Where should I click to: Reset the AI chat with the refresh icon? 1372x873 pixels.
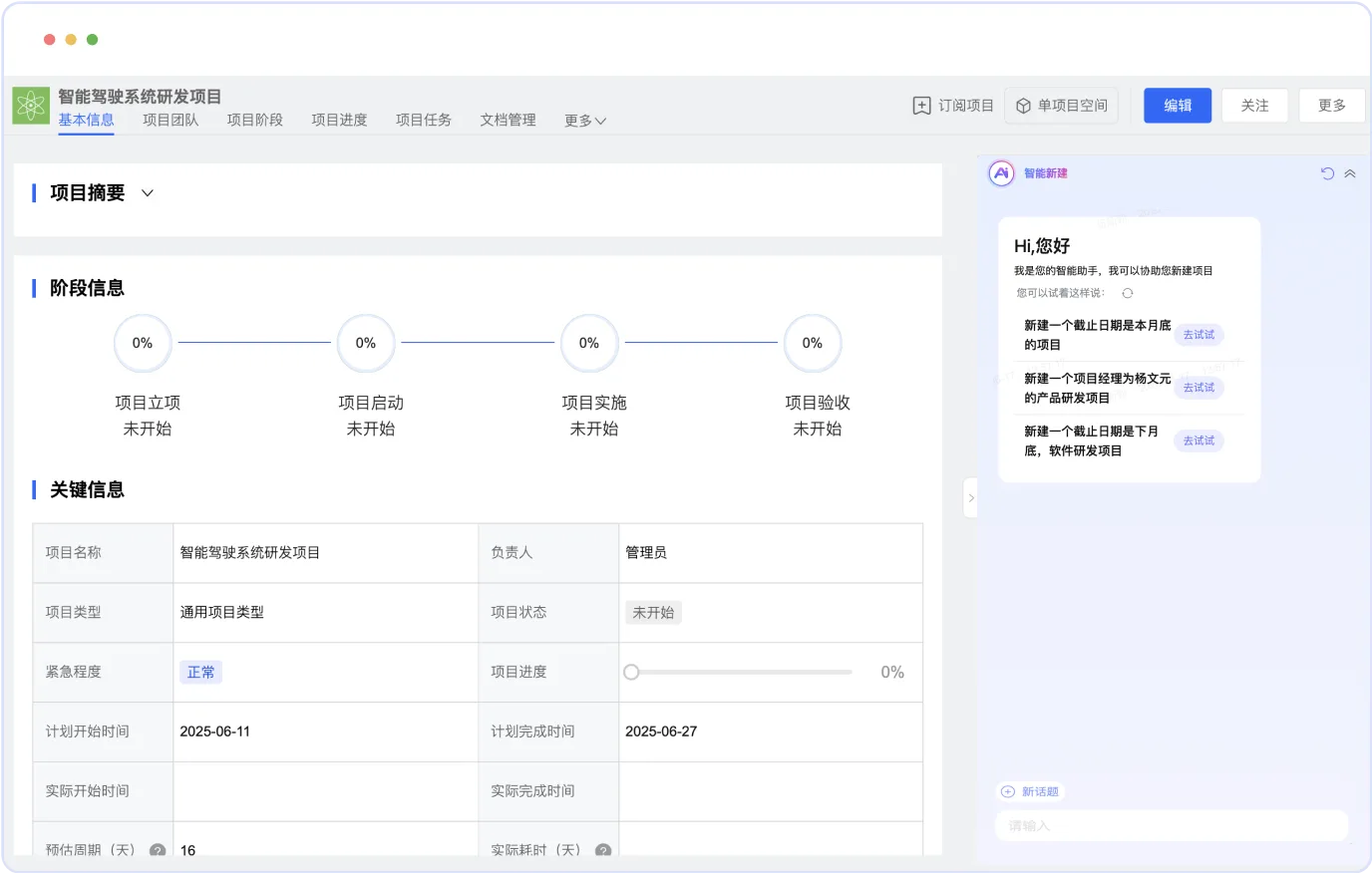click(1327, 173)
